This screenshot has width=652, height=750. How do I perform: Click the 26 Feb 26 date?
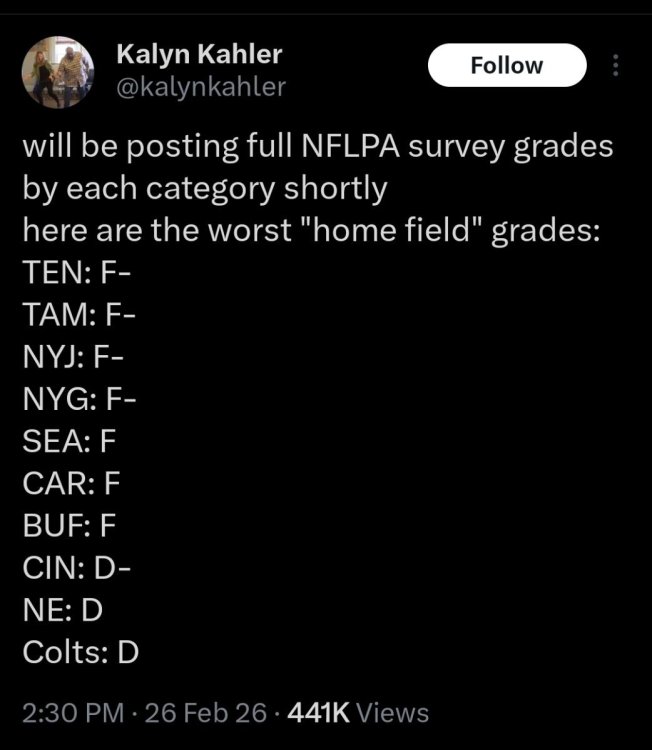pyautogui.click(x=207, y=713)
